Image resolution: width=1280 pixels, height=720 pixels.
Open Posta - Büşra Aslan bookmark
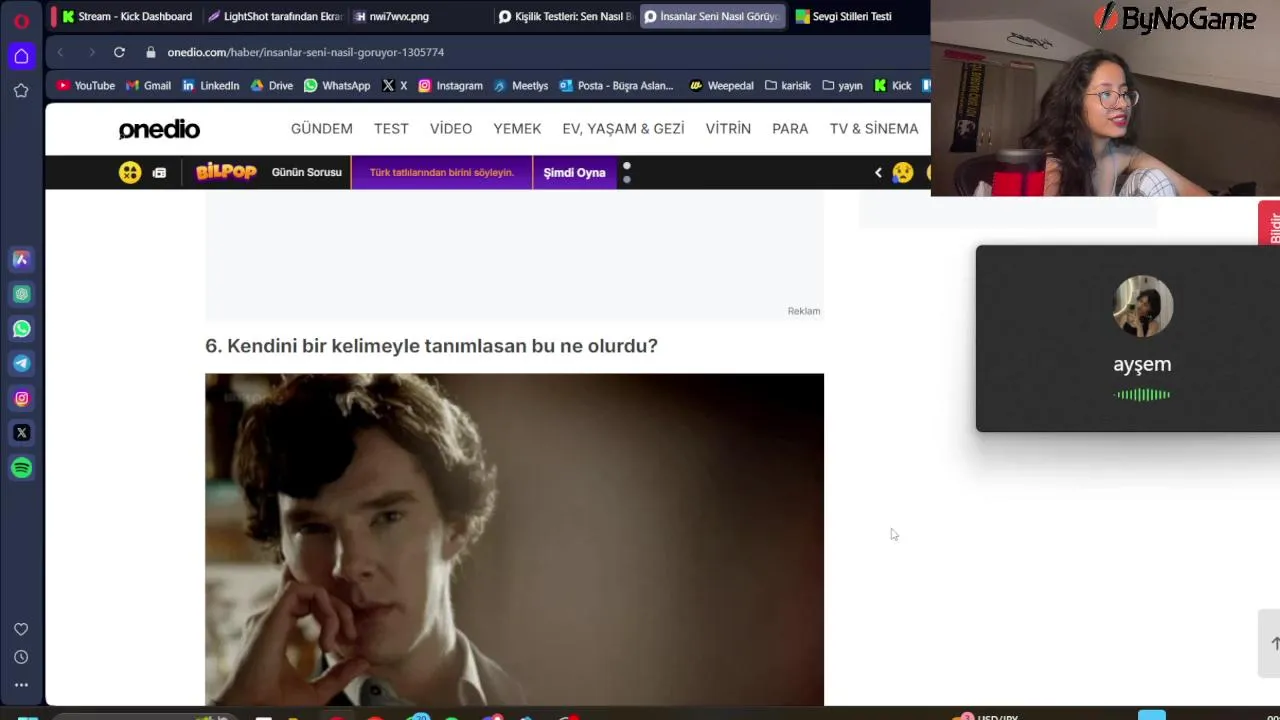pos(617,86)
